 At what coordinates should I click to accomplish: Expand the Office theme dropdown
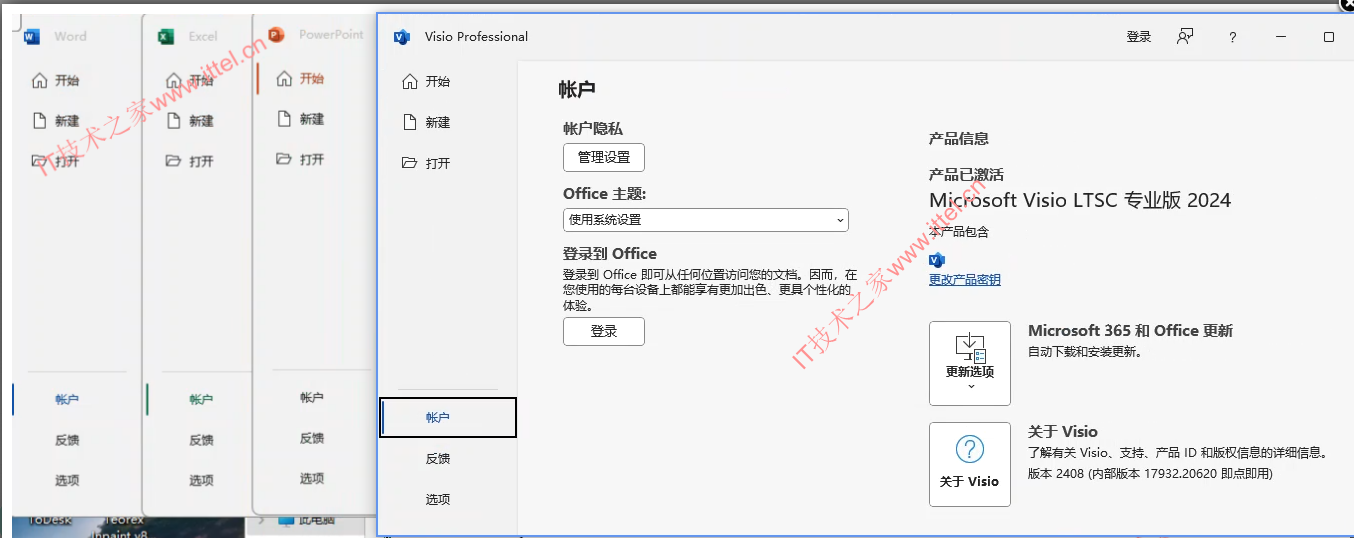[705, 220]
